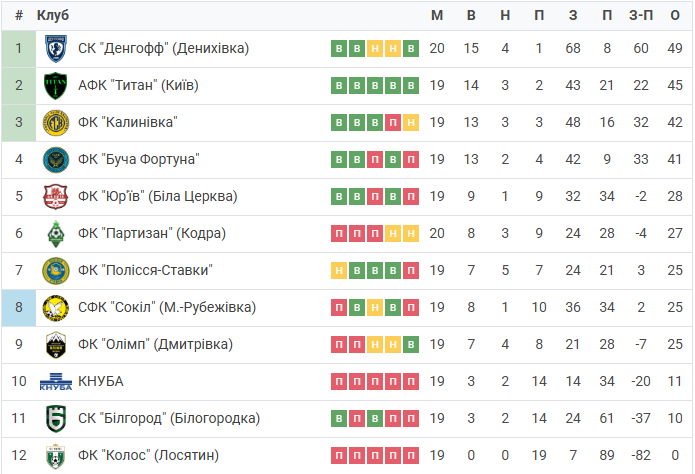This screenshot has height=474, width=695.
Task: Open the ФК "Колос" (Лосятин) team link
Action: pos(148,455)
